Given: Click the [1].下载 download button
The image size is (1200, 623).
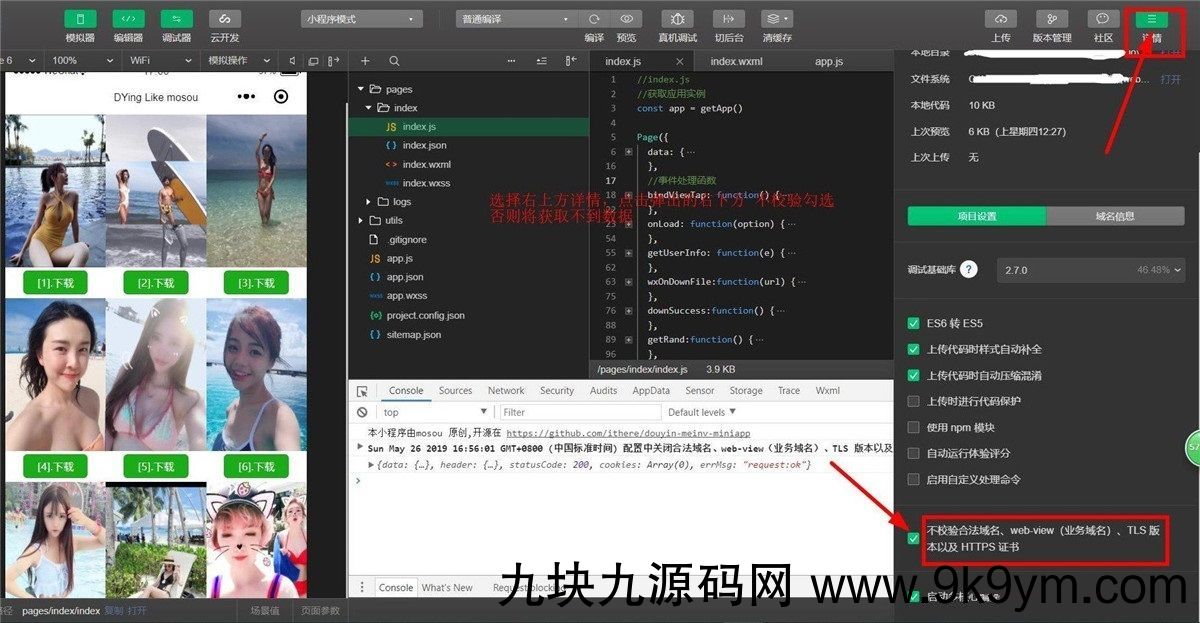Looking at the screenshot, I should (x=55, y=283).
